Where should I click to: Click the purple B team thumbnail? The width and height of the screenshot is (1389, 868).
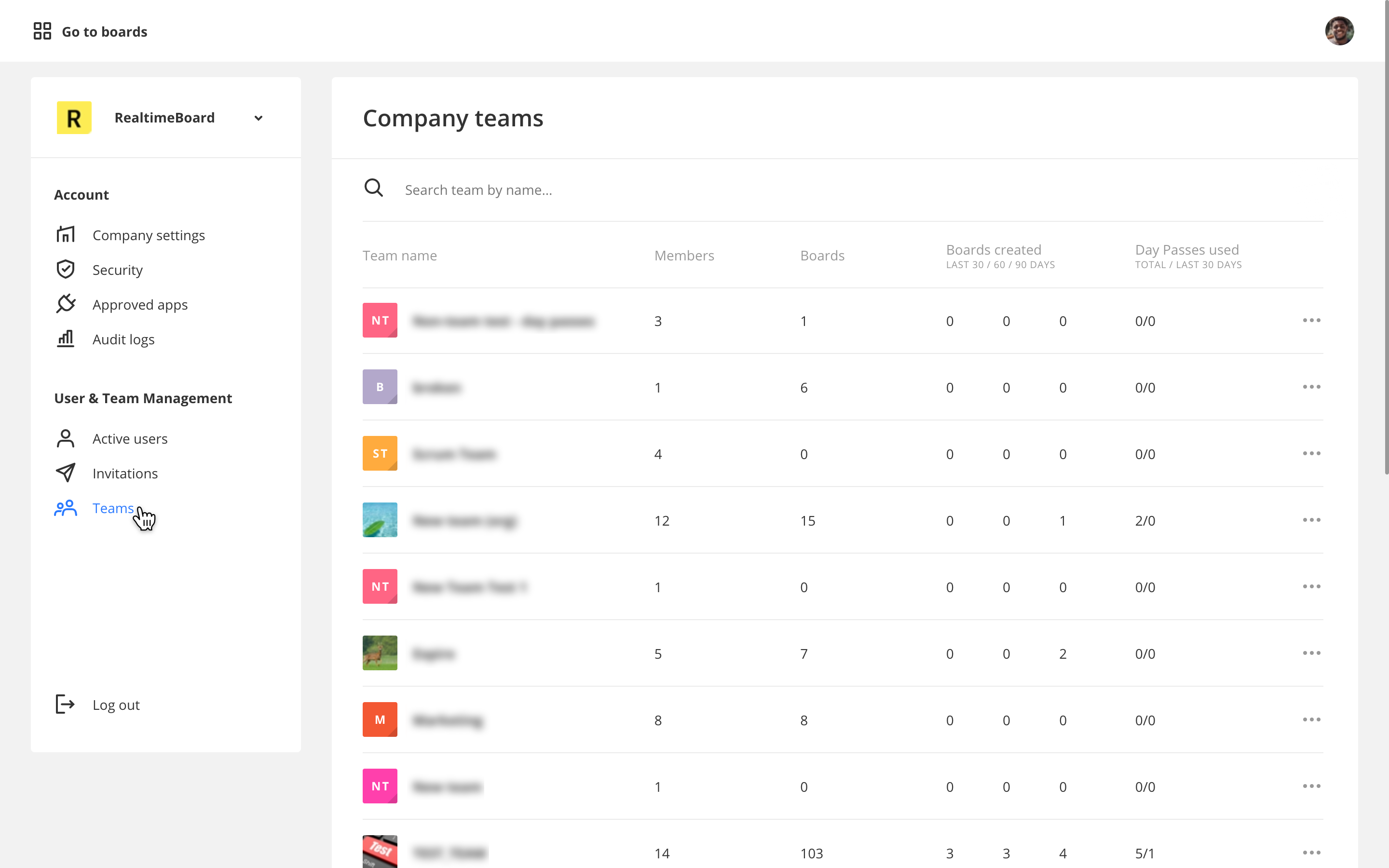tap(380, 387)
